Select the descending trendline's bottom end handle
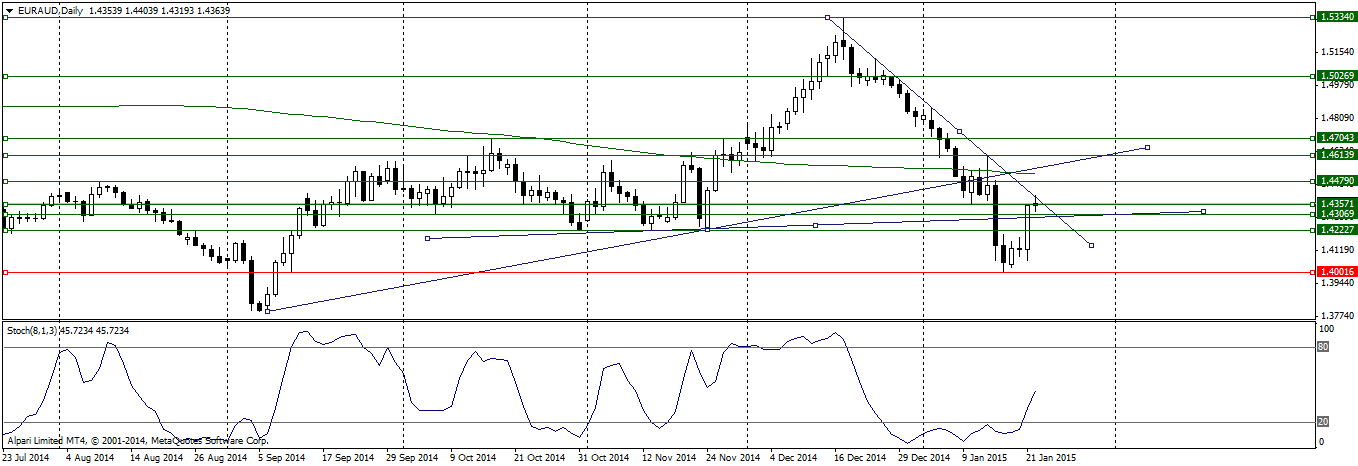1358x466 pixels. (1091, 245)
